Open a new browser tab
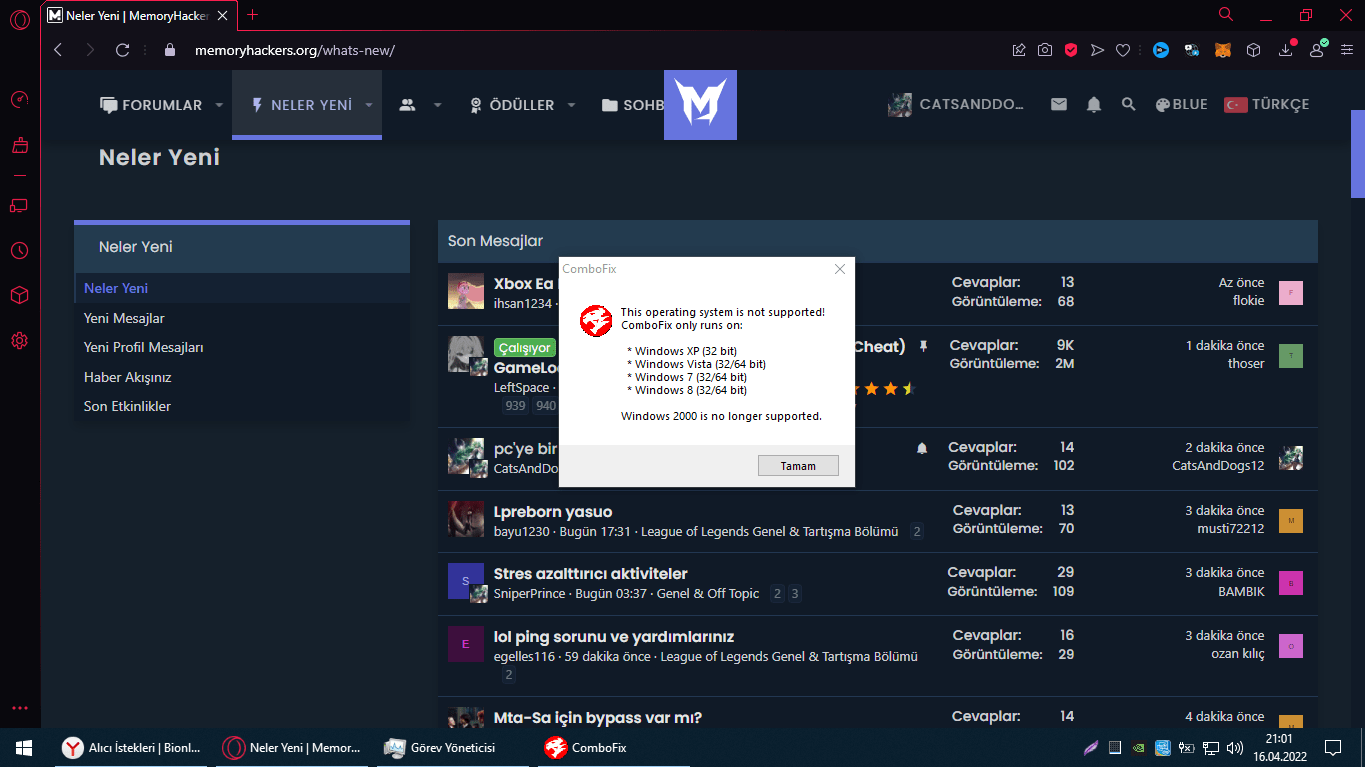This screenshot has width=1365, height=767. click(252, 15)
